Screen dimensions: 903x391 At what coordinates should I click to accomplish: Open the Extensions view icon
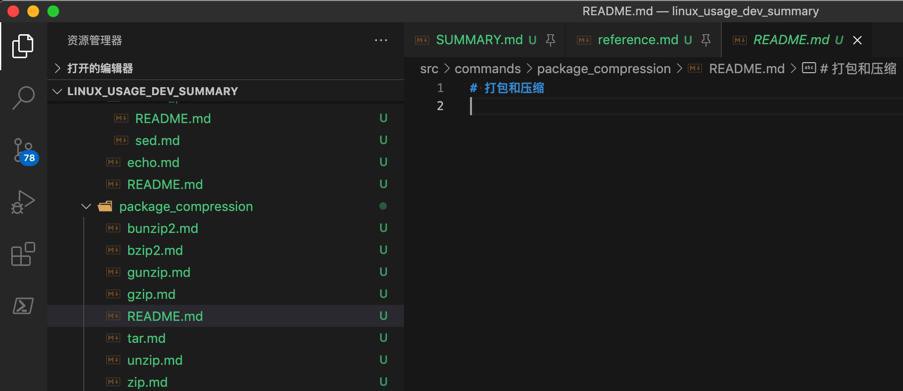23,254
